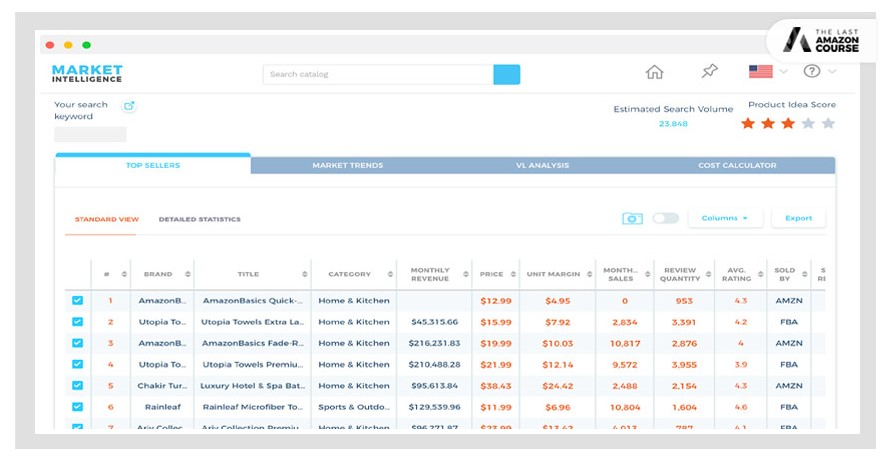
Task: Open the help question mark icon
Action: click(x=812, y=71)
